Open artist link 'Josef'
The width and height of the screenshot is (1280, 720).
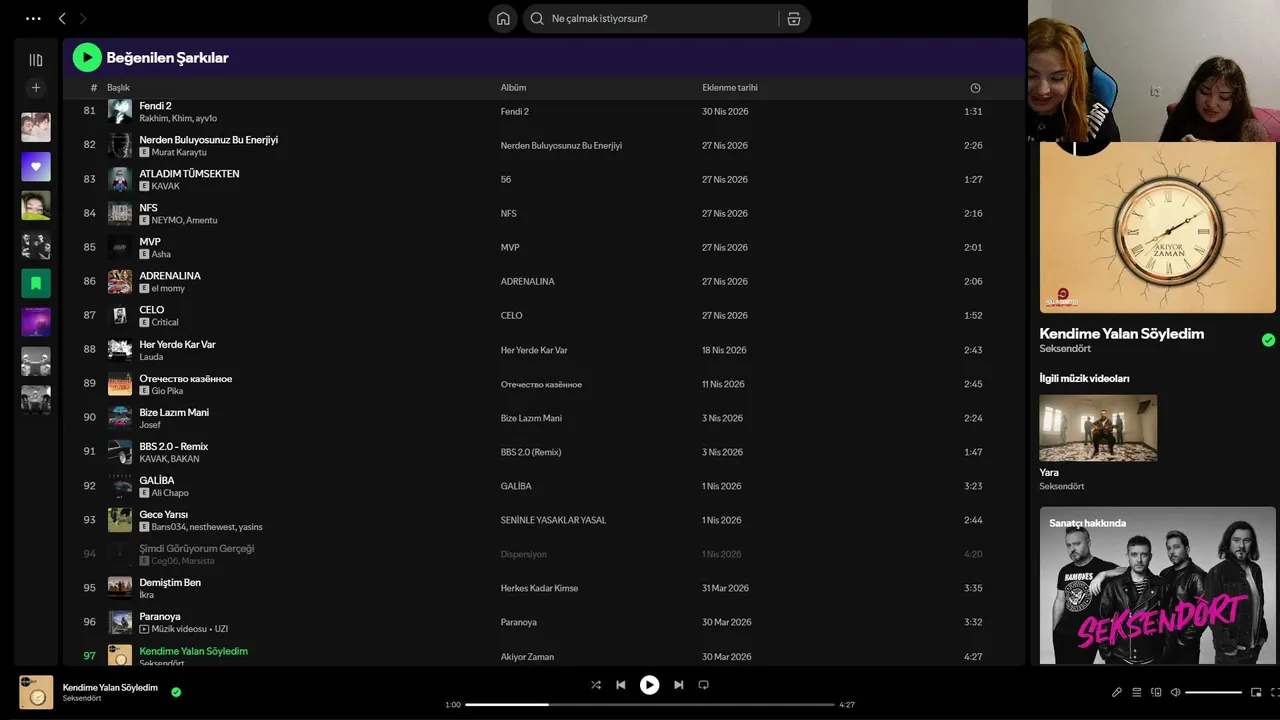point(150,425)
